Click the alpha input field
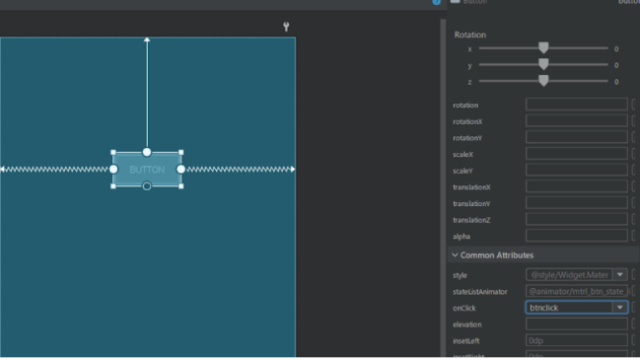The width and height of the screenshot is (640, 360). point(576,236)
